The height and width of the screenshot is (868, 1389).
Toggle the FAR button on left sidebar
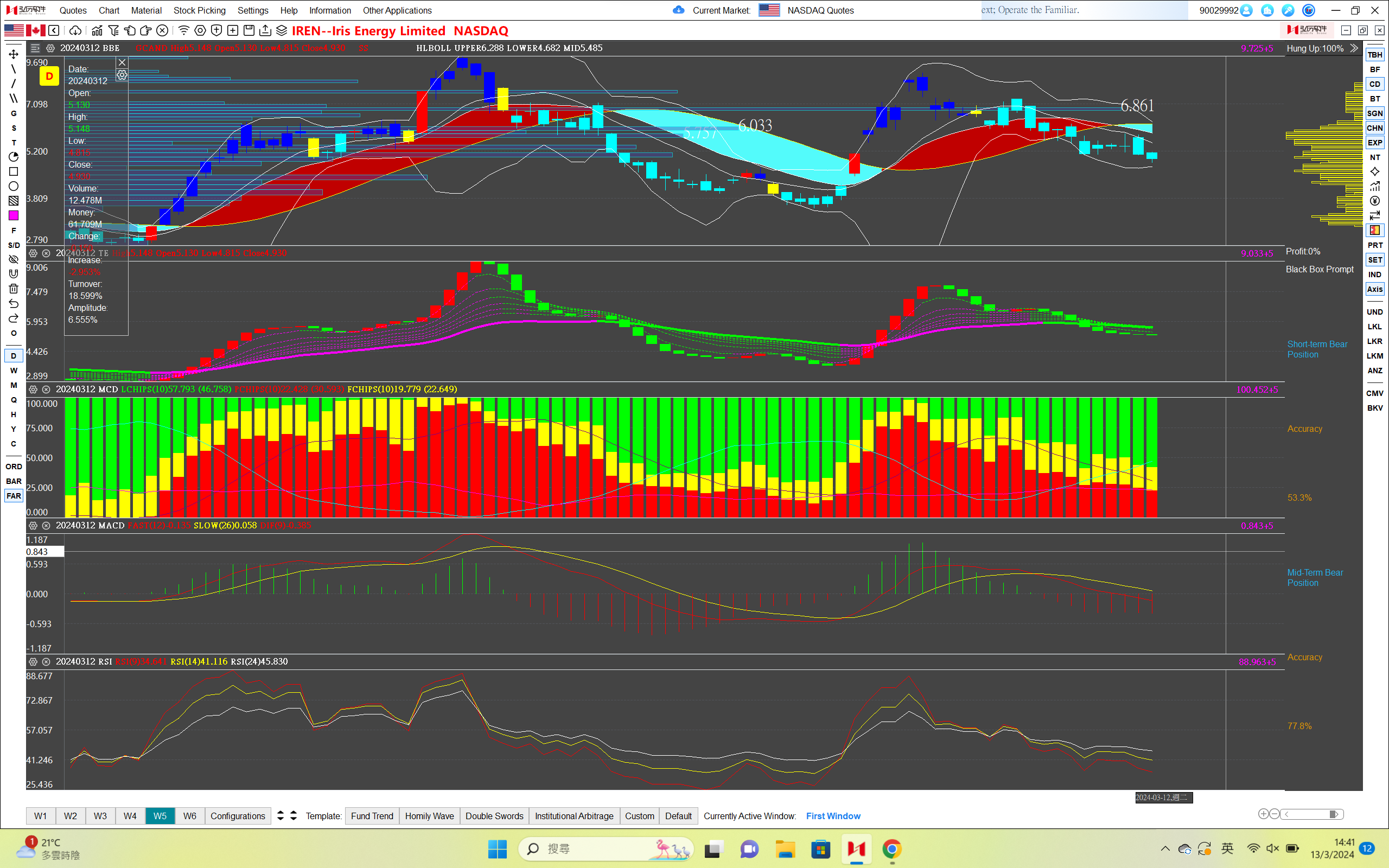[x=14, y=496]
